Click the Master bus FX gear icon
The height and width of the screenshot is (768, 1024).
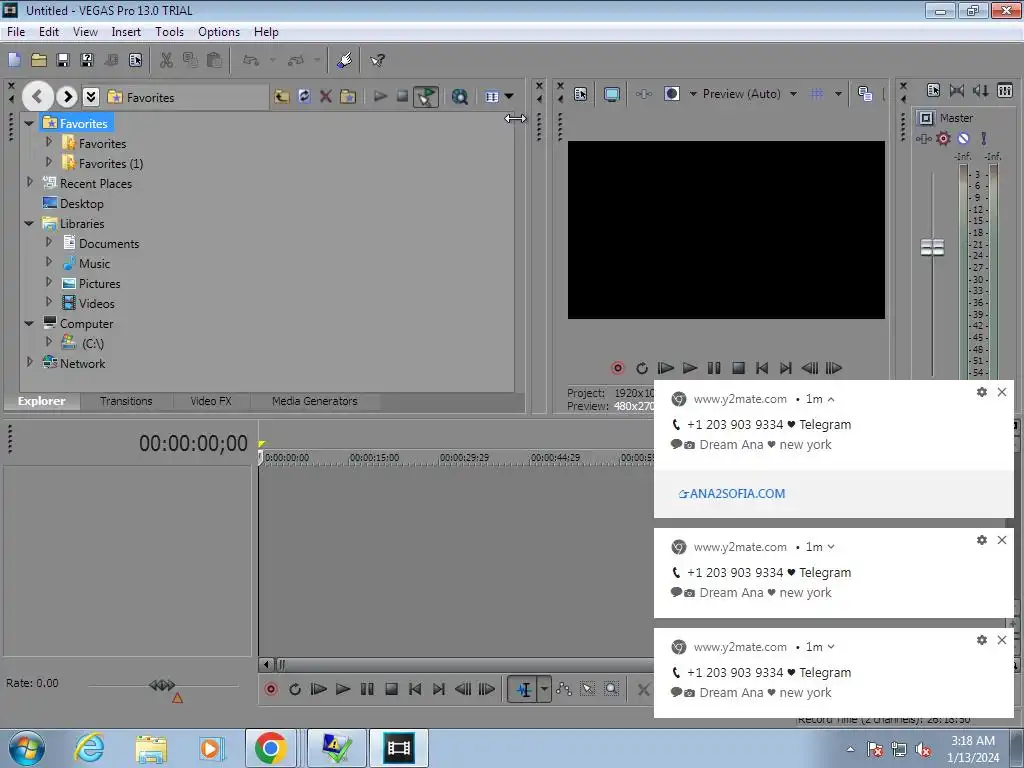943,138
